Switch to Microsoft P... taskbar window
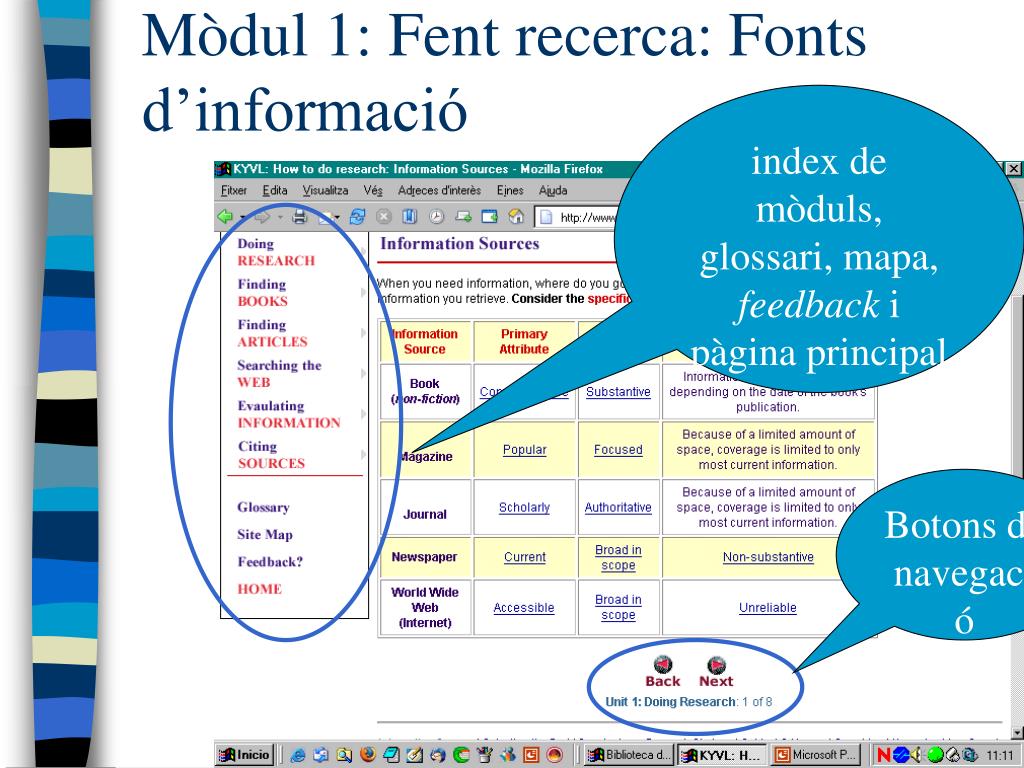This screenshot has width=1024, height=768. click(816, 755)
